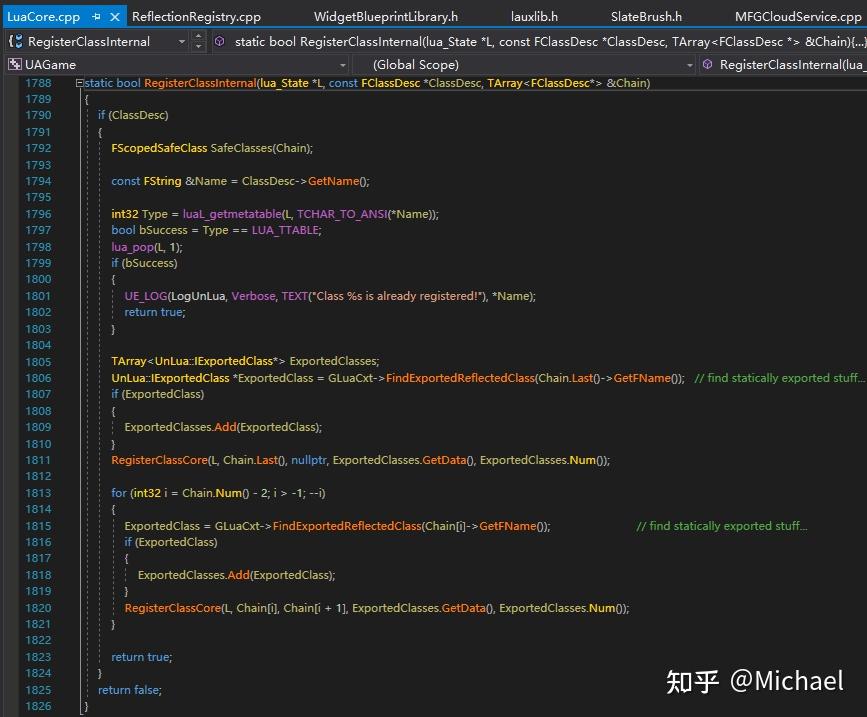Click 'return true;' on line 1823
This screenshot has width=867, height=717.
click(142, 657)
